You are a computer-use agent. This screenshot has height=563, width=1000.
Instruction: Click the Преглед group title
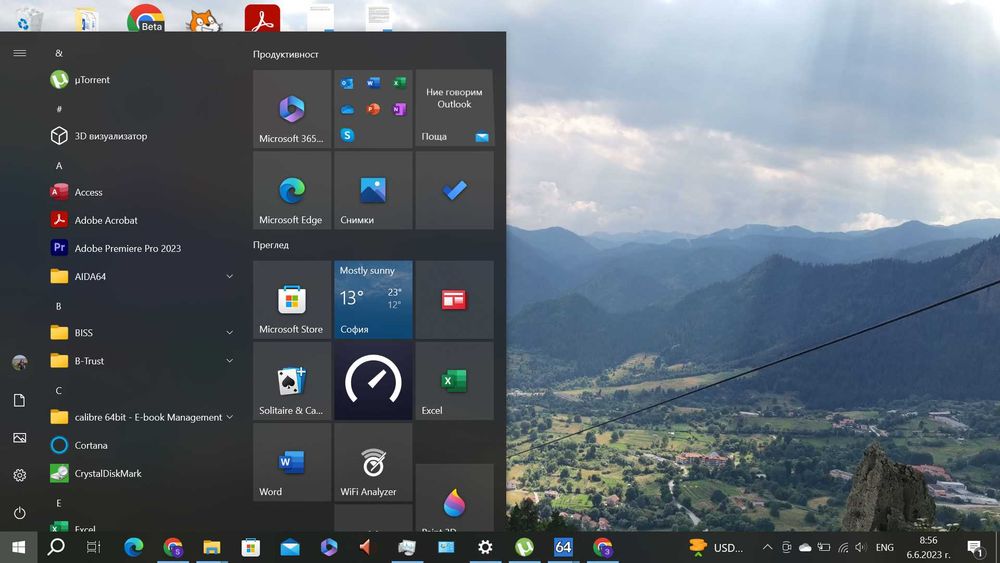[271, 245]
